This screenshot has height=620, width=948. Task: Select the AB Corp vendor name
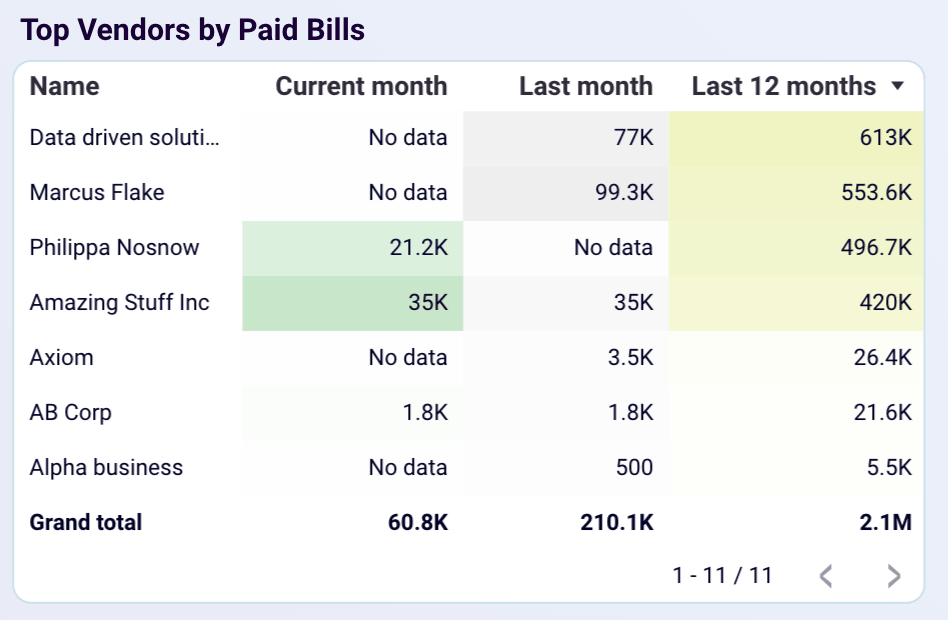tap(71, 412)
